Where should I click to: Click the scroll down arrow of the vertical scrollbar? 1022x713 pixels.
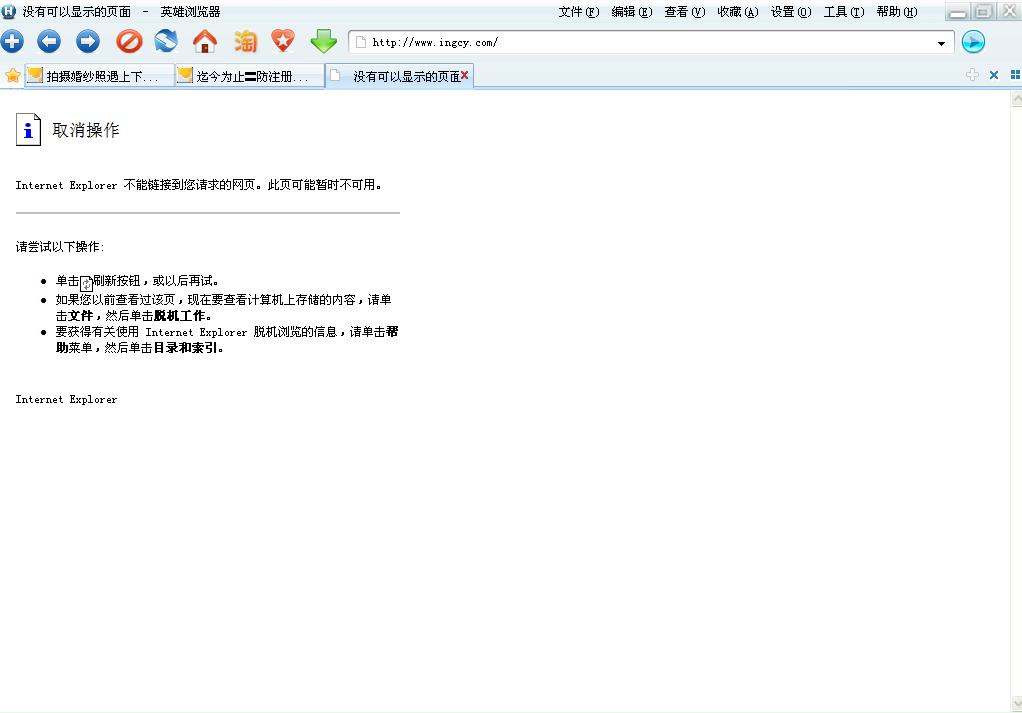pyautogui.click(x=1016, y=704)
